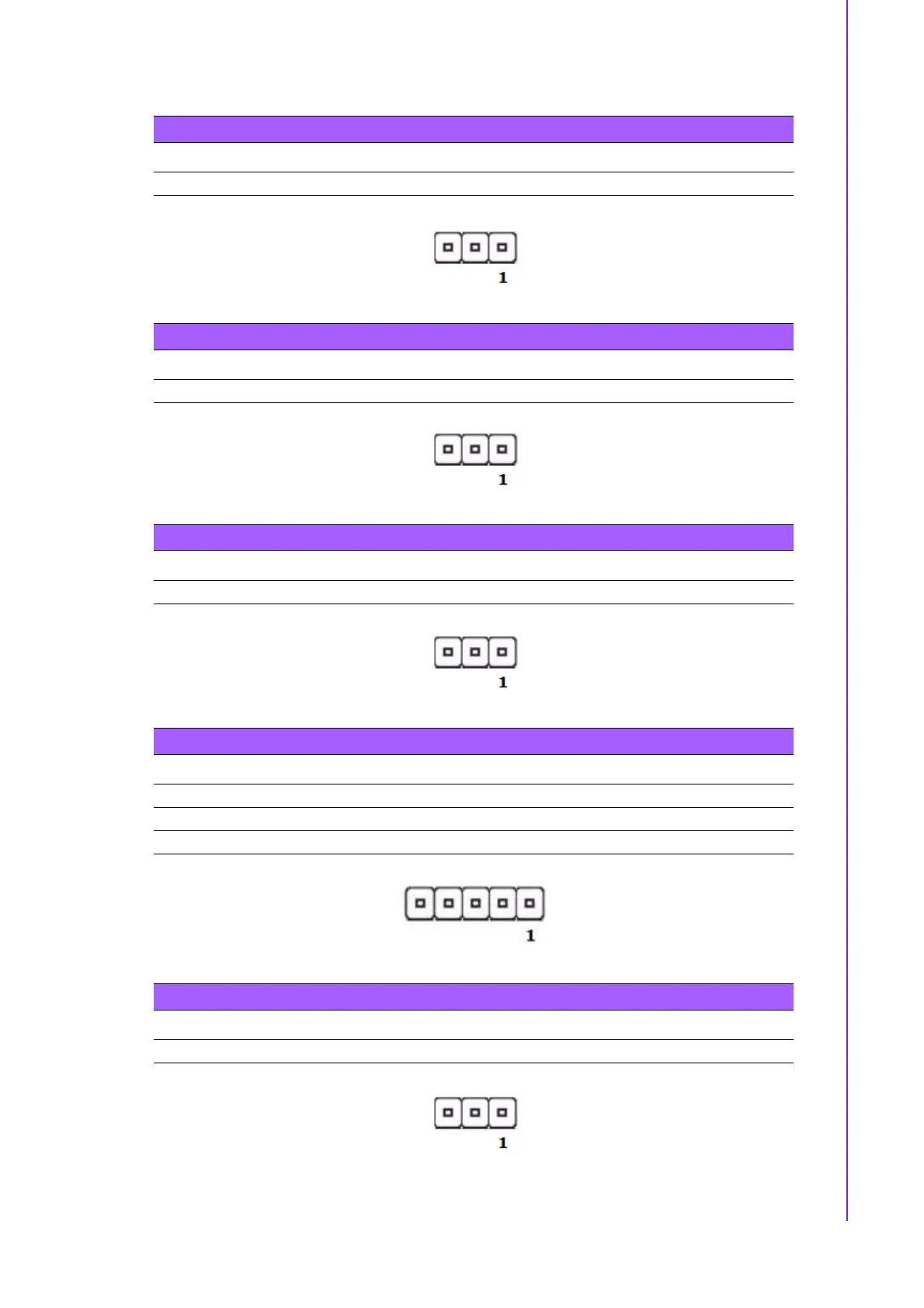Click leftmost pin of the topmost jumper
Screen dimensions: 924x1308
(x=448, y=248)
